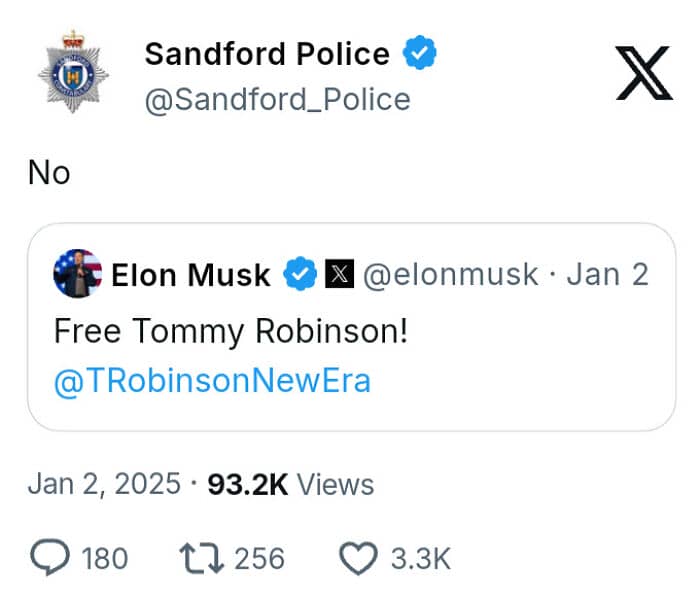Image resolution: width=700 pixels, height=597 pixels.
Task: View the 93.2K Views count
Action: [x=290, y=485]
